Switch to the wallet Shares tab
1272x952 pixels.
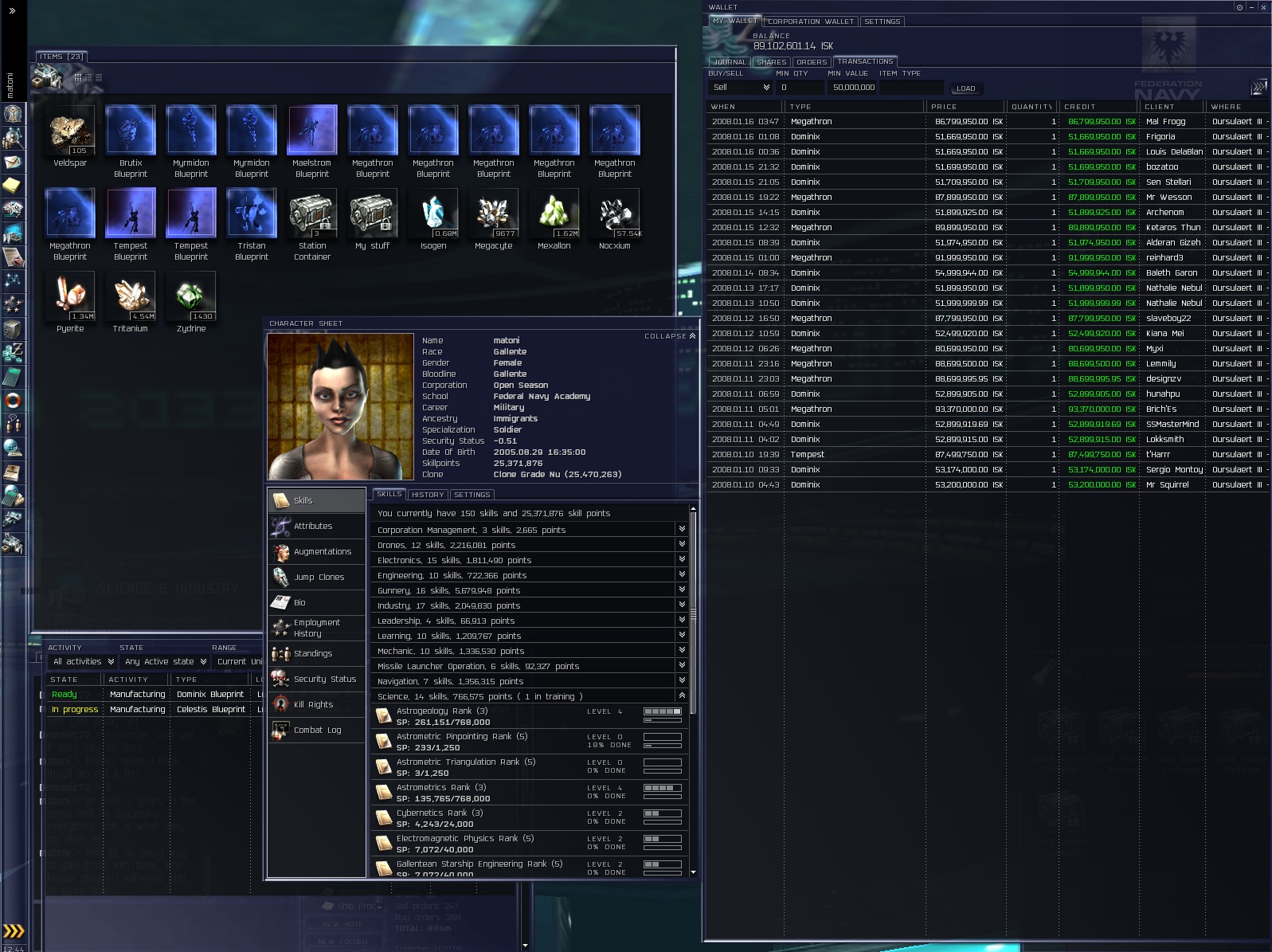(771, 61)
